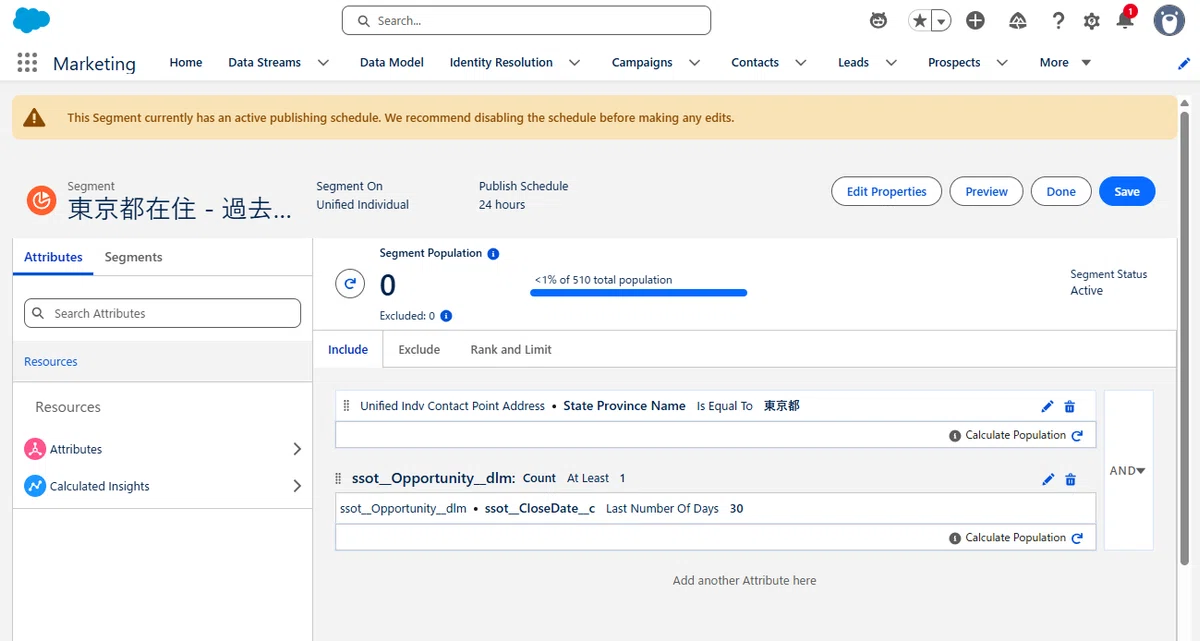Screen dimensions: 1200x641
Task: Open the Favorites list dropdown arrow
Action: [x=940, y=21]
